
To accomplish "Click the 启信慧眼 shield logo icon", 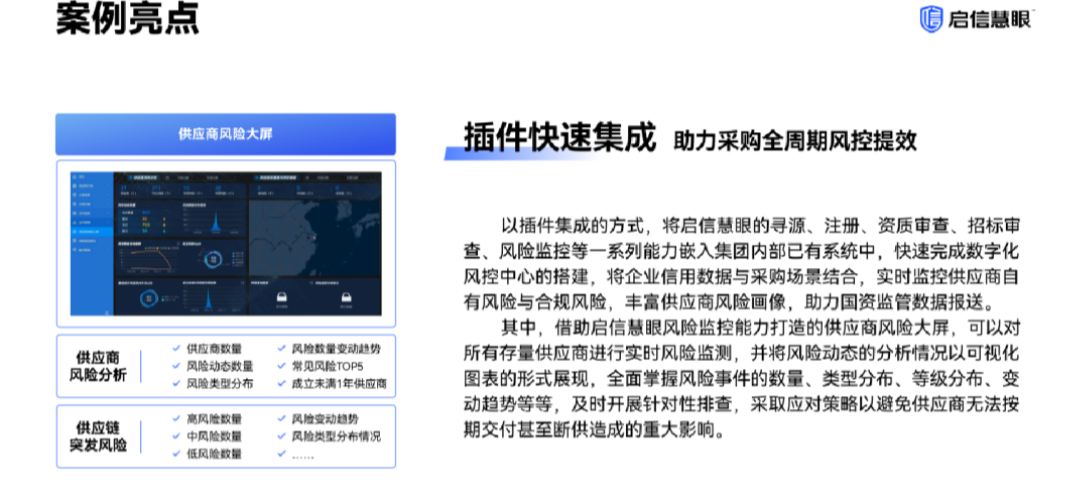I will point(931,19).
